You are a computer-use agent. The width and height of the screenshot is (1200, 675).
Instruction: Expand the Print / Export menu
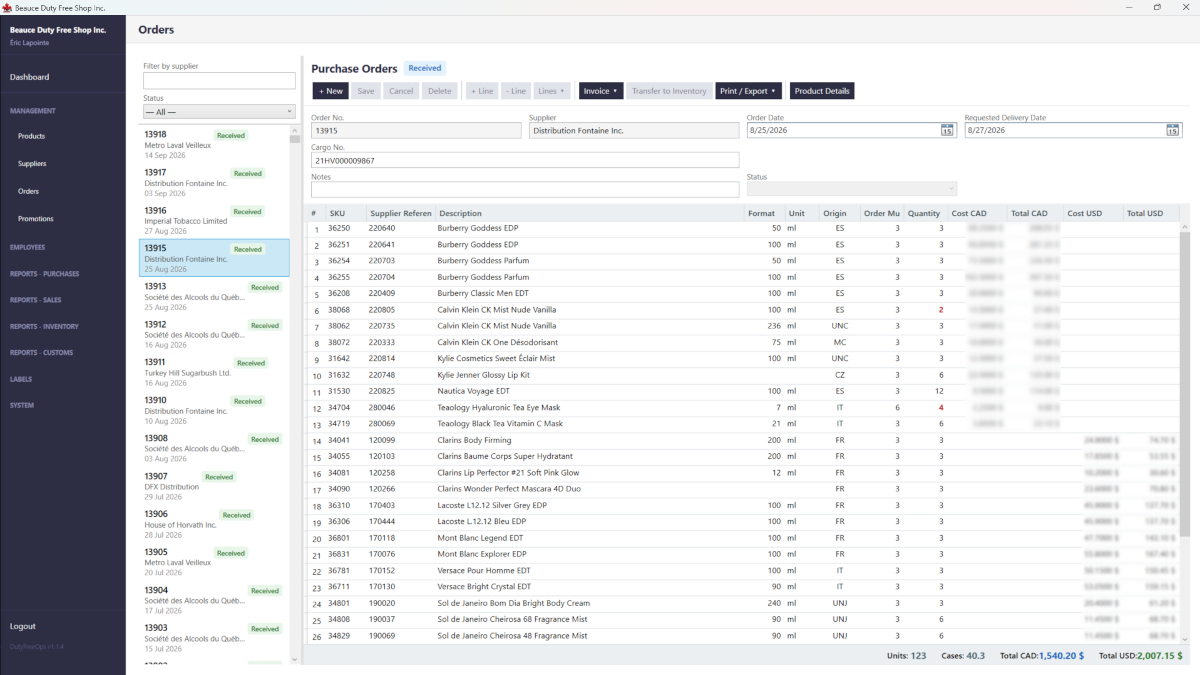click(x=749, y=91)
